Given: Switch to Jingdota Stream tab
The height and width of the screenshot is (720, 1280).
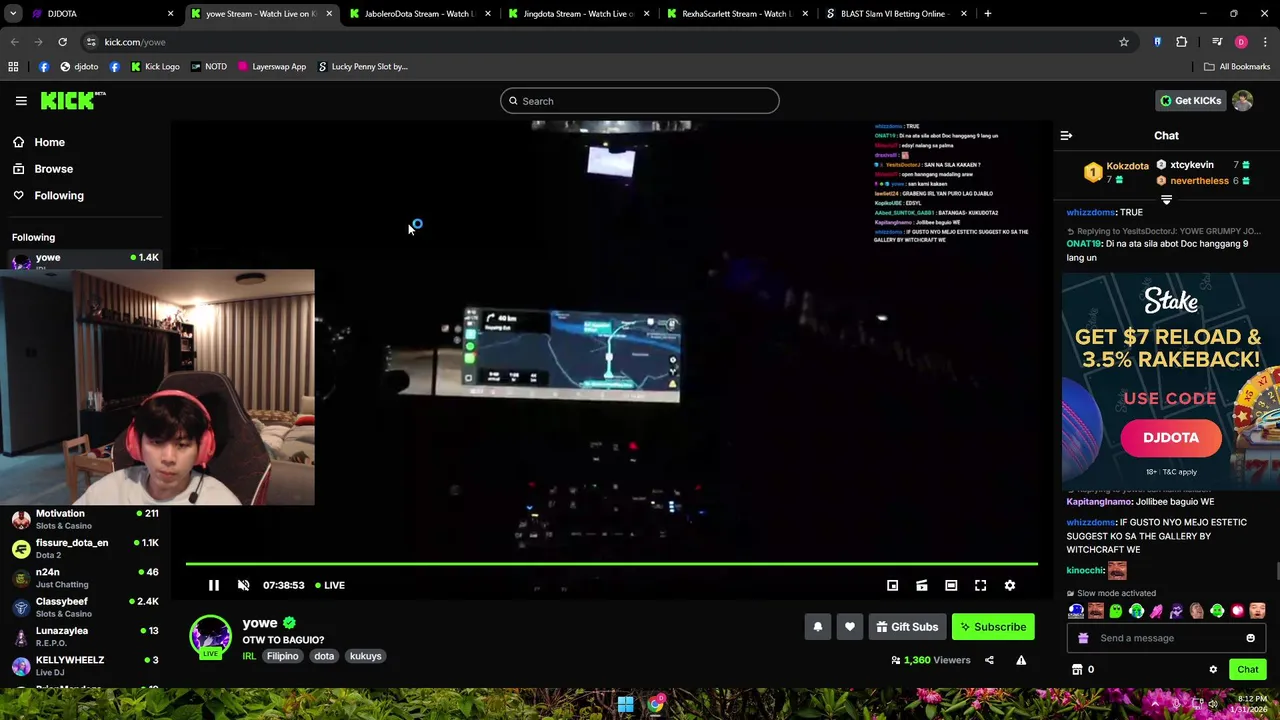Looking at the screenshot, I should tap(579, 14).
